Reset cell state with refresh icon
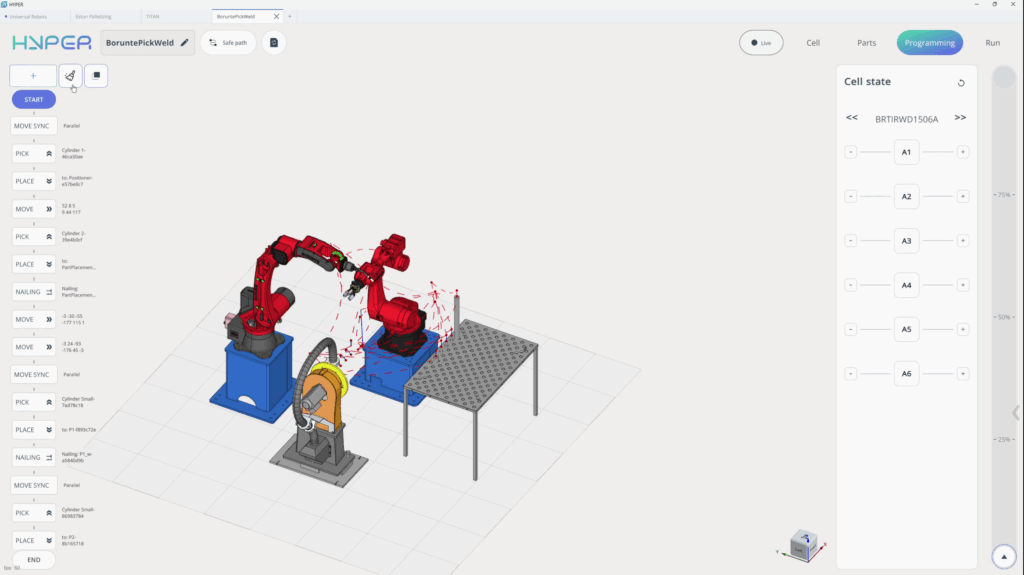 point(961,83)
